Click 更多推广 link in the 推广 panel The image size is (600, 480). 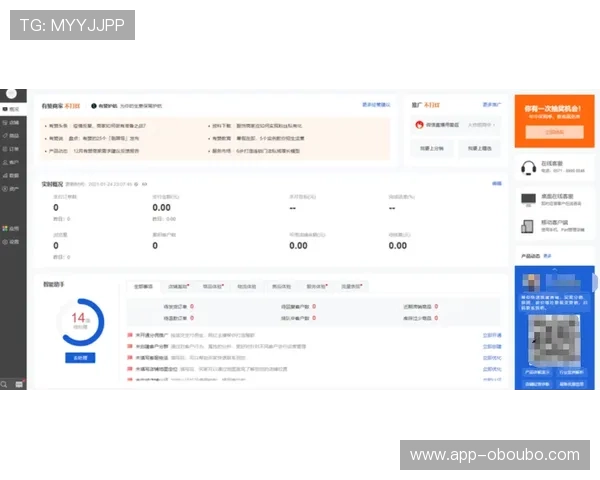click(491, 104)
